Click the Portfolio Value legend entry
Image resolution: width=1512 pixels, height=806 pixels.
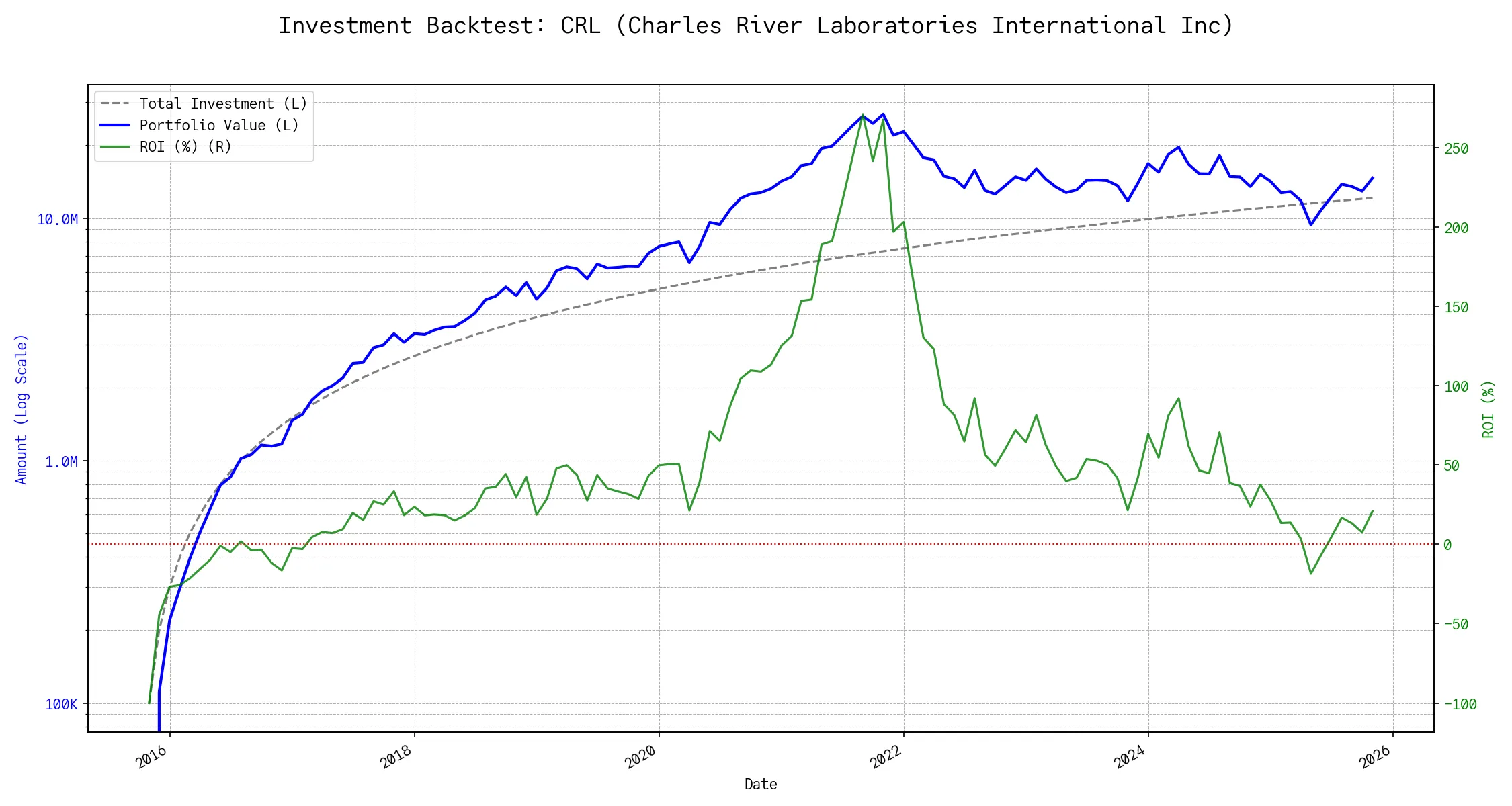[x=218, y=126]
